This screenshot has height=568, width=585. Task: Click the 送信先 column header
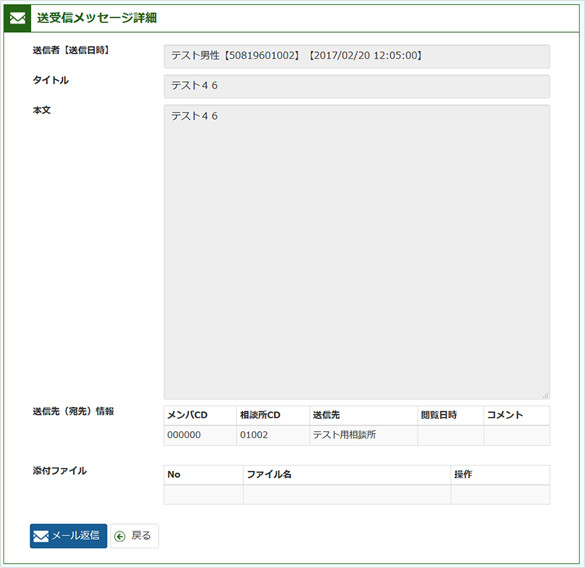(x=326, y=415)
